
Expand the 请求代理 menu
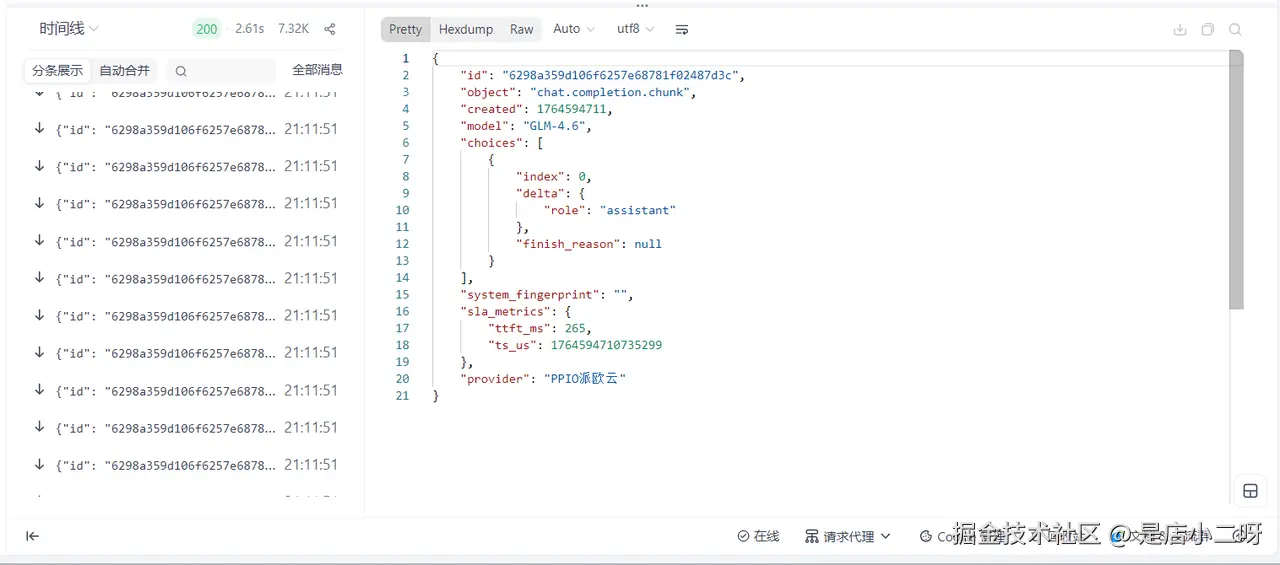coord(848,536)
